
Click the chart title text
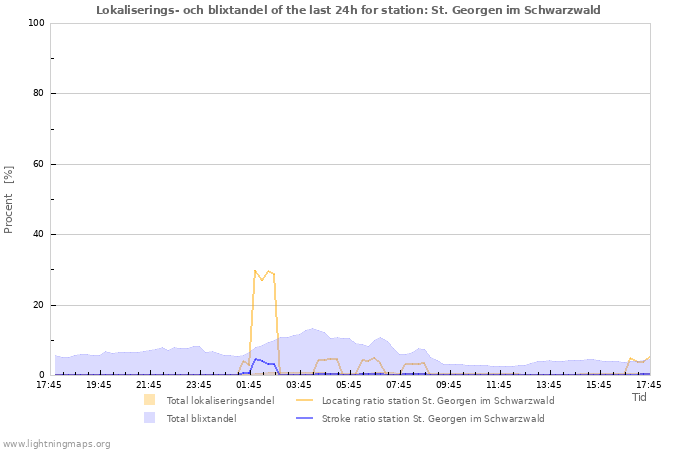[349, 10]
